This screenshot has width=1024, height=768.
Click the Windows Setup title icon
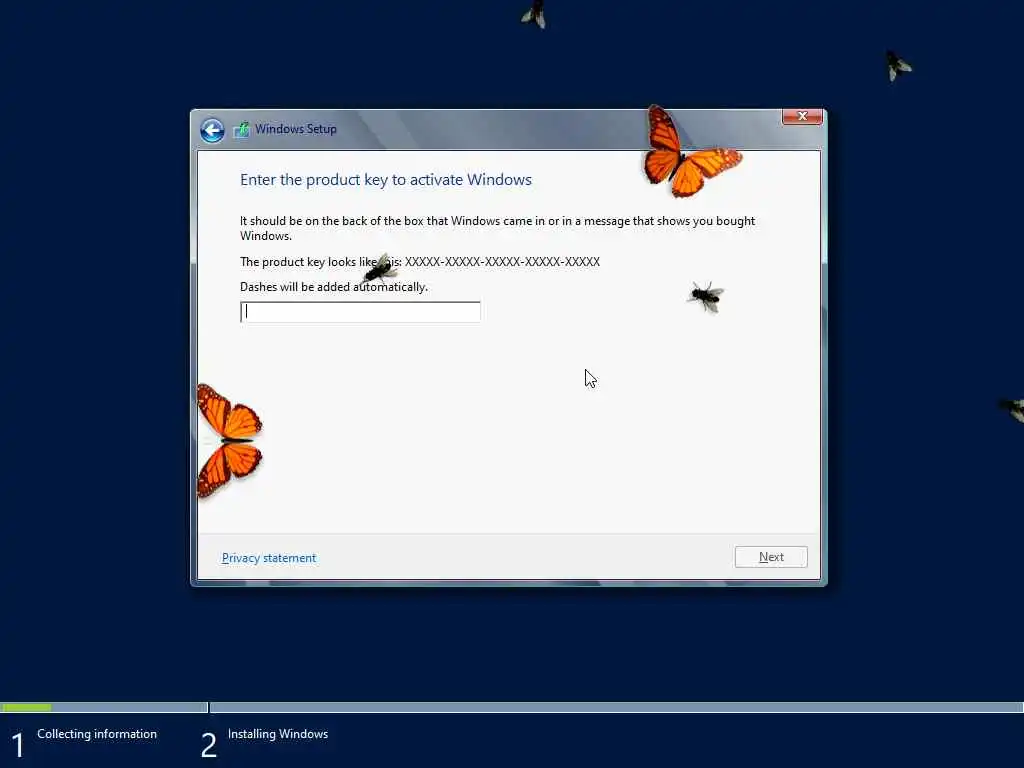pos(241,129)
